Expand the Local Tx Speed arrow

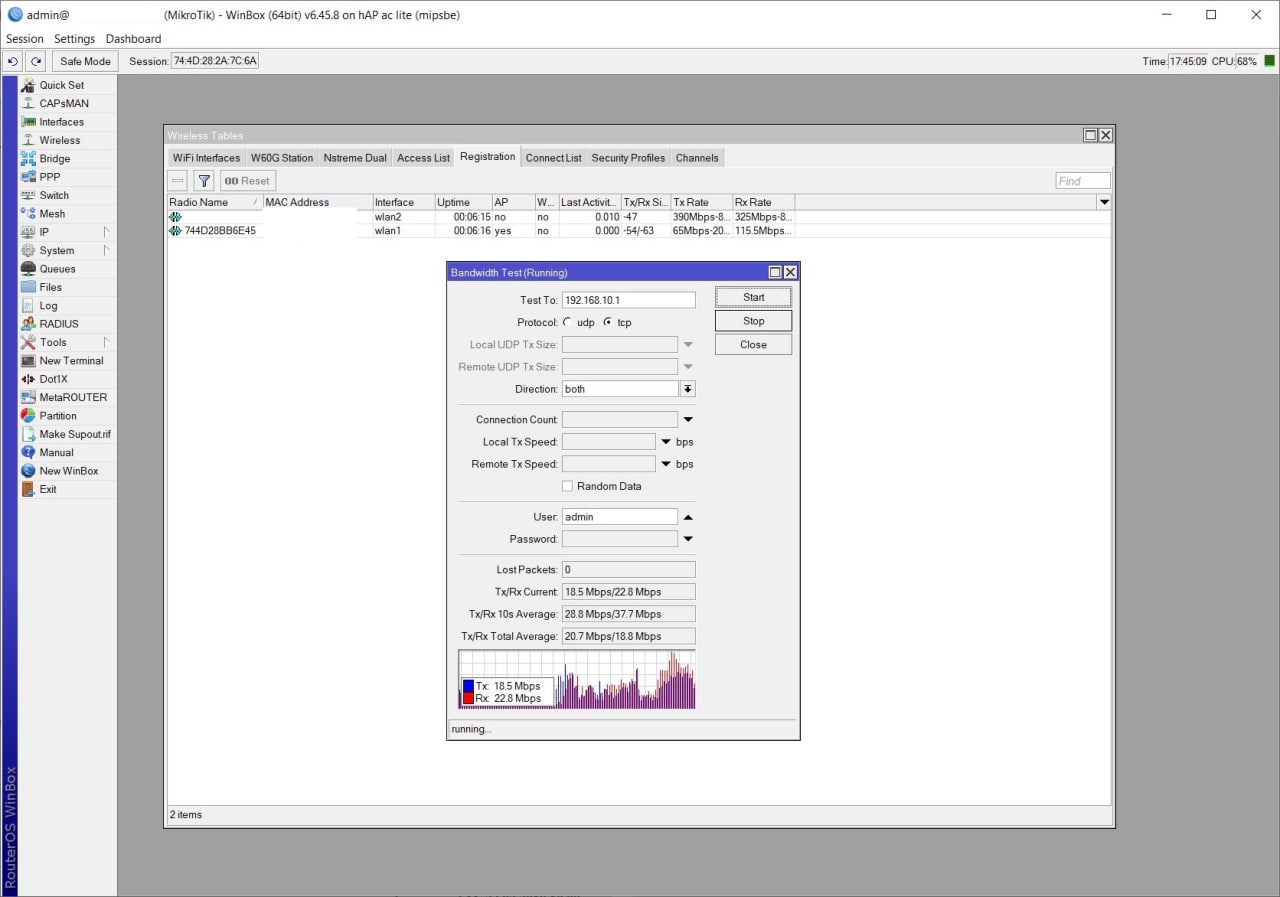(666, 442)
